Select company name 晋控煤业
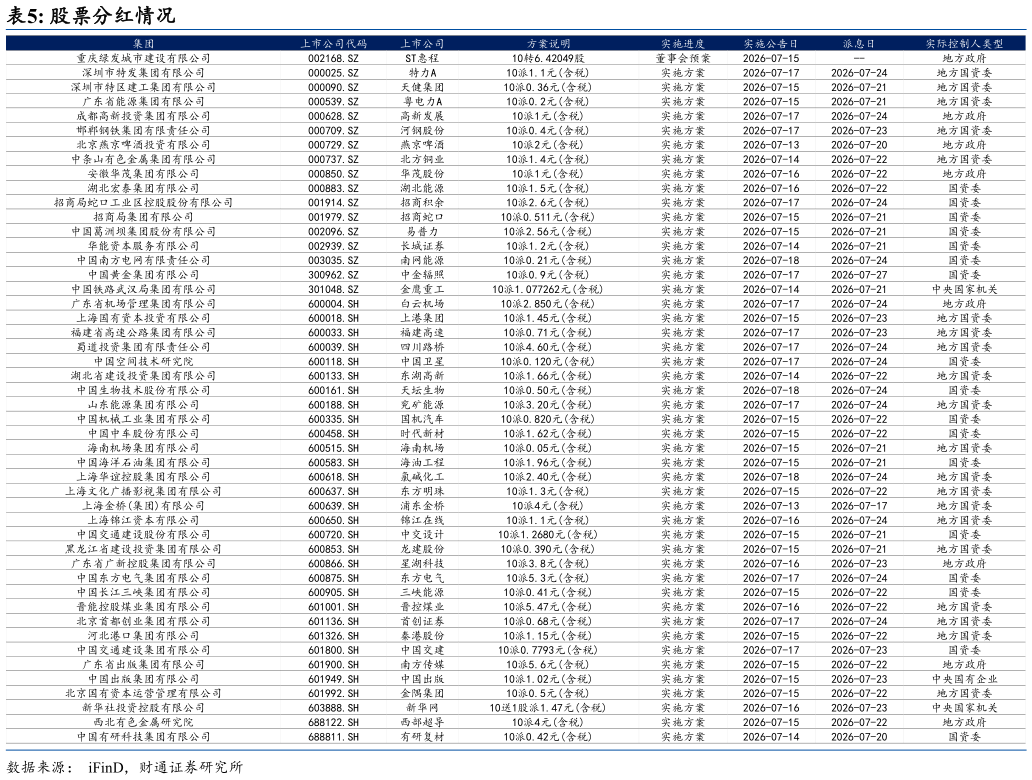Screen dimensions: 1032x780 coord(423,607)
